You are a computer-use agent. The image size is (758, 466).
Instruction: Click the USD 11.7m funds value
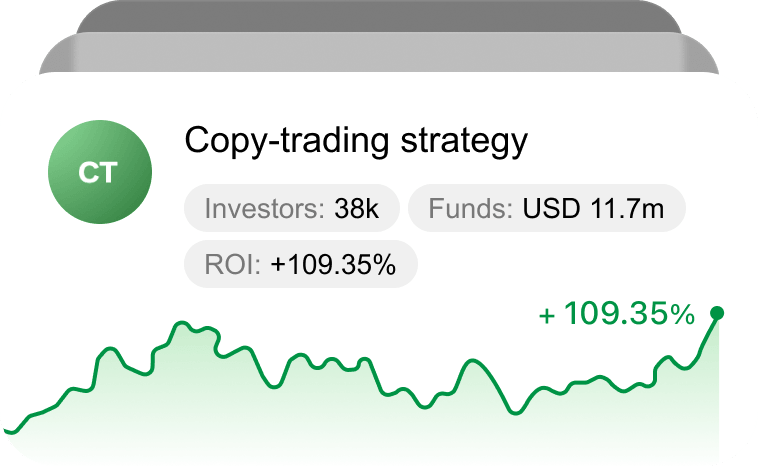(593, 210)
